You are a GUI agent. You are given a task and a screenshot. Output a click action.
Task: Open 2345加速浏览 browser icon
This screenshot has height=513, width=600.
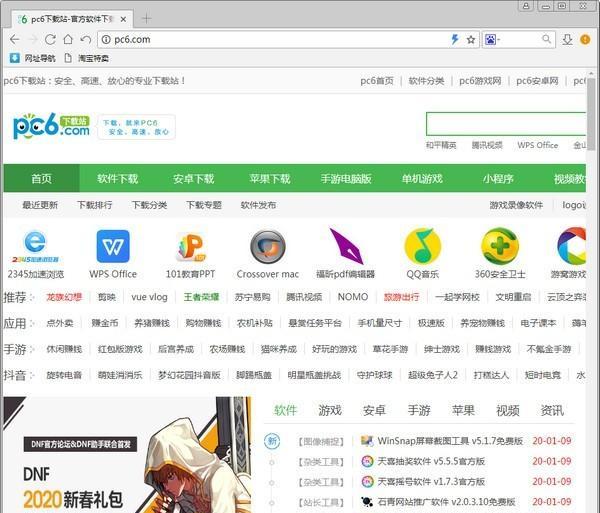[x=35, y=247]
